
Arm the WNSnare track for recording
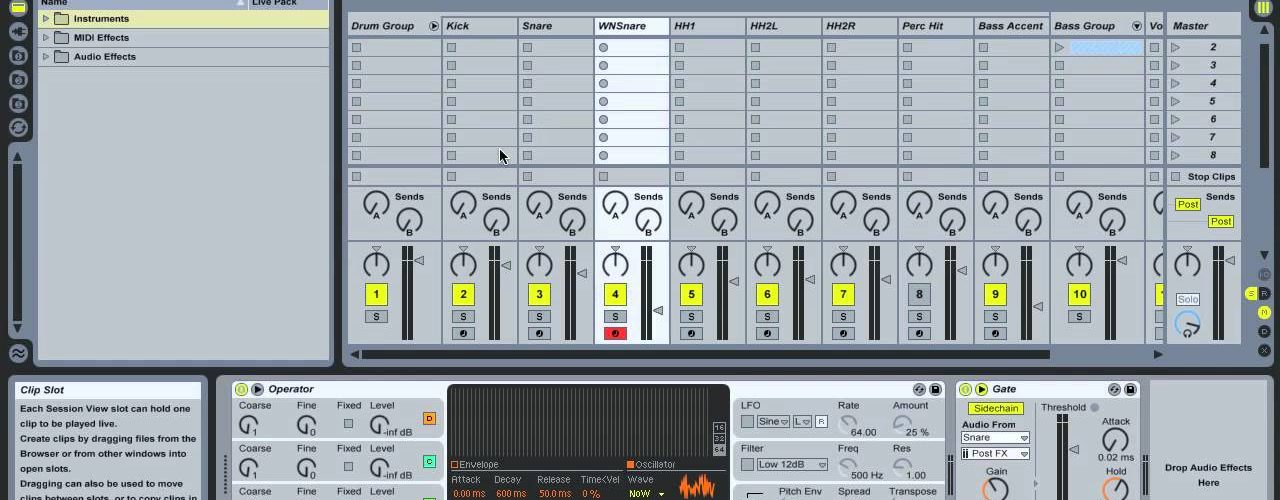[x=615, y=333]
